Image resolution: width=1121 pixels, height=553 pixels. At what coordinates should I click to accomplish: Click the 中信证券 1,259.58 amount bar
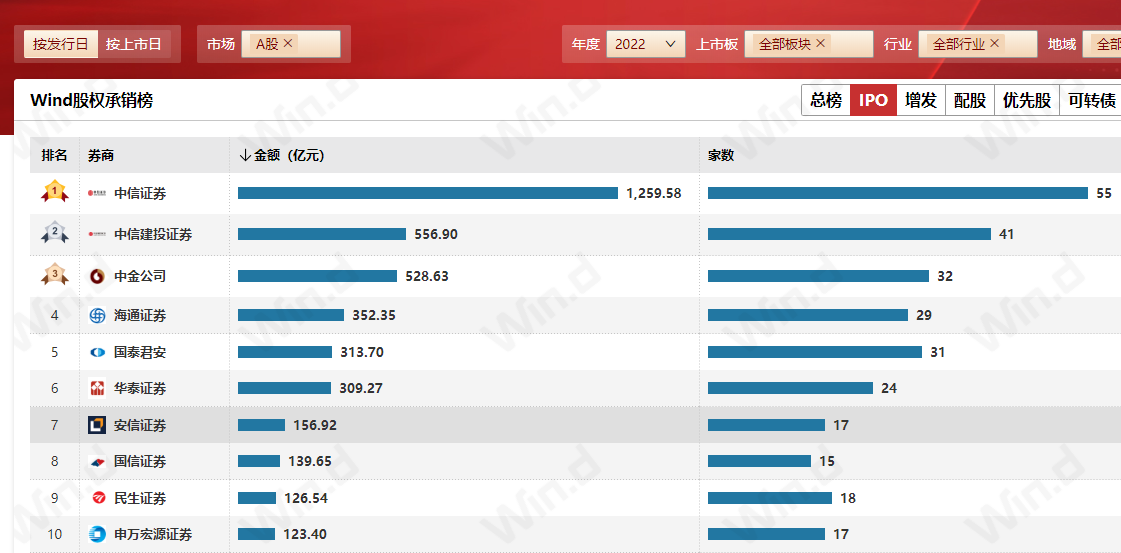pyautogui.click(x=427, y=193)
